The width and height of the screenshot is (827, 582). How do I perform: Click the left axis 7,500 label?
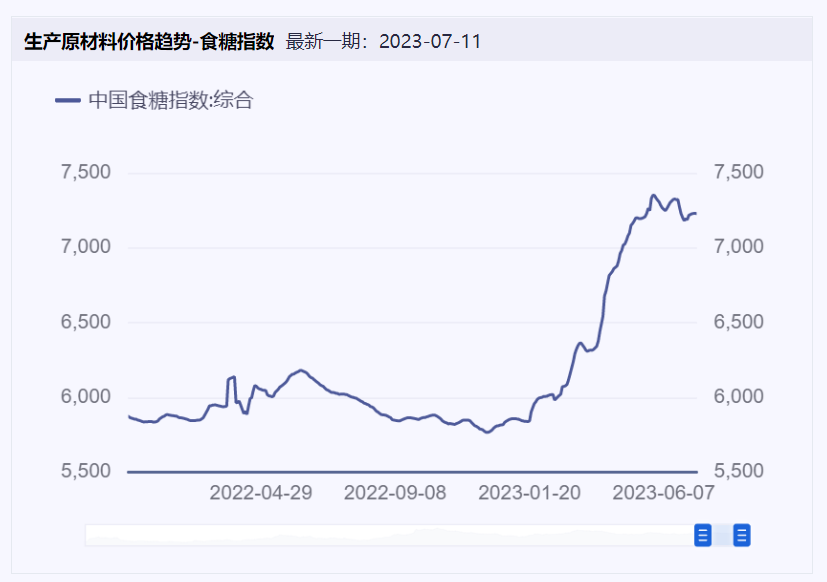point(86,172)
